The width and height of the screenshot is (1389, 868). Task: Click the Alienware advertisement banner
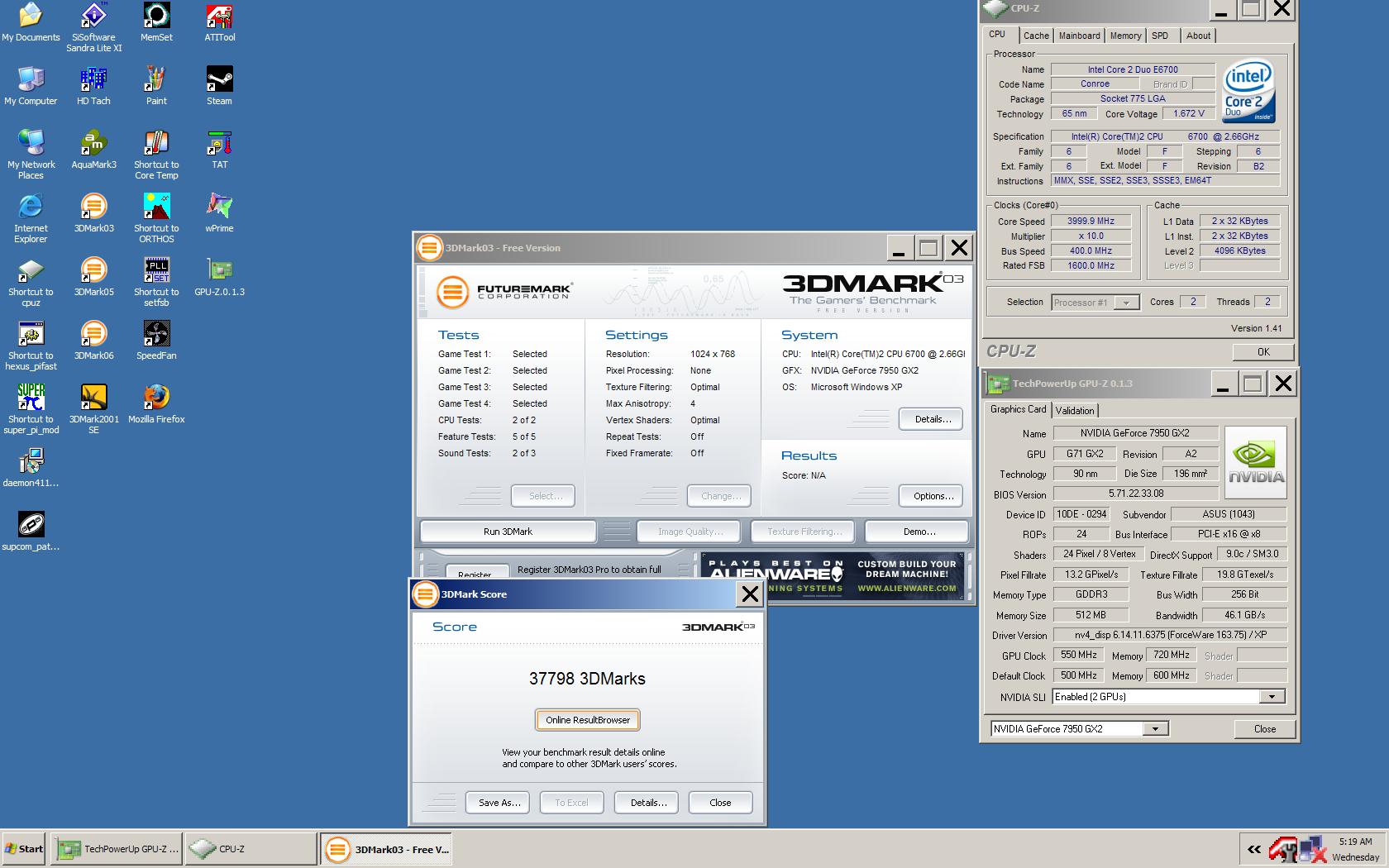coord(832,575)
